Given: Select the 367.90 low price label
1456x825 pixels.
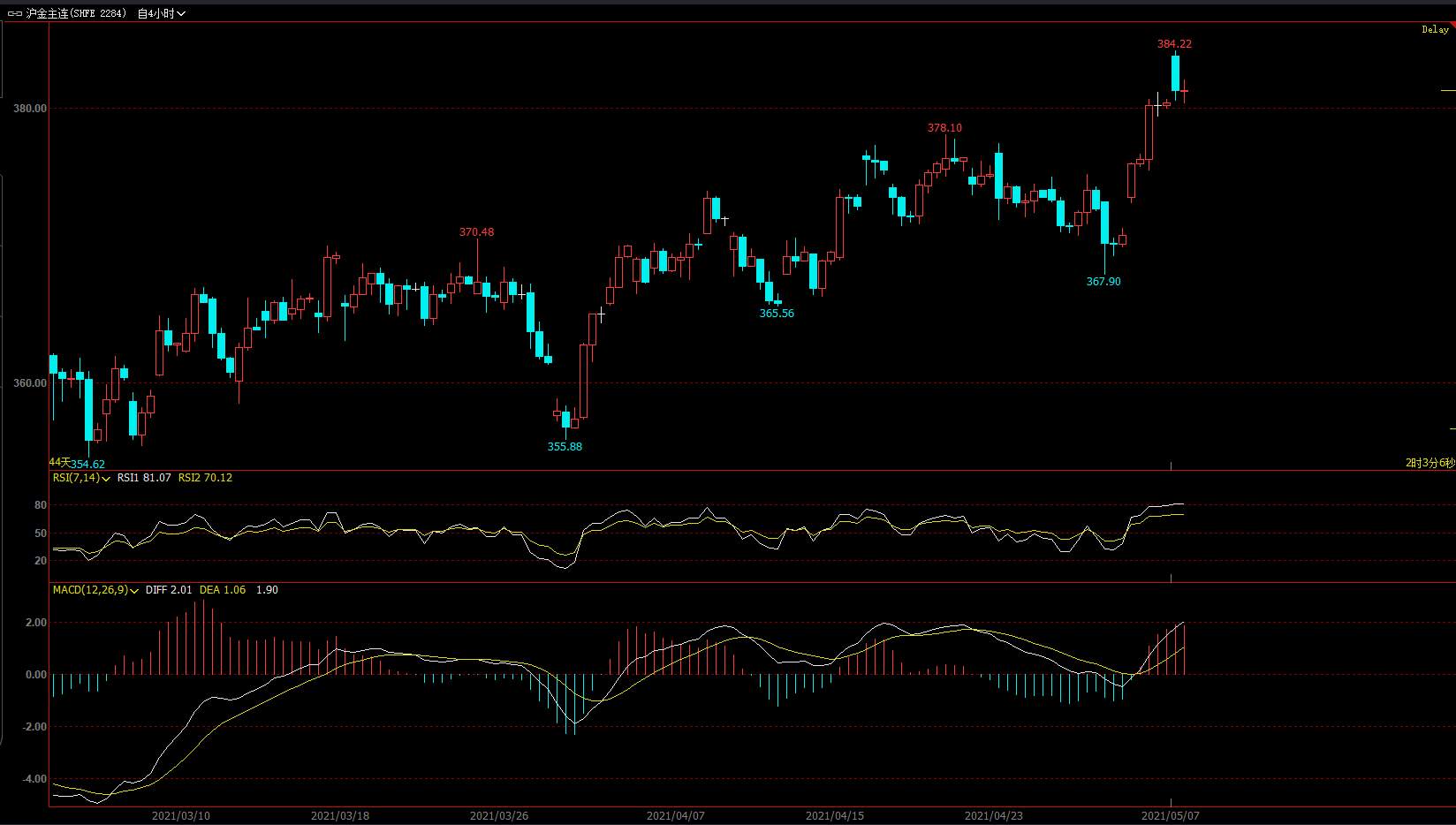Looking at the screenshot, I should tap(1103, 282).
